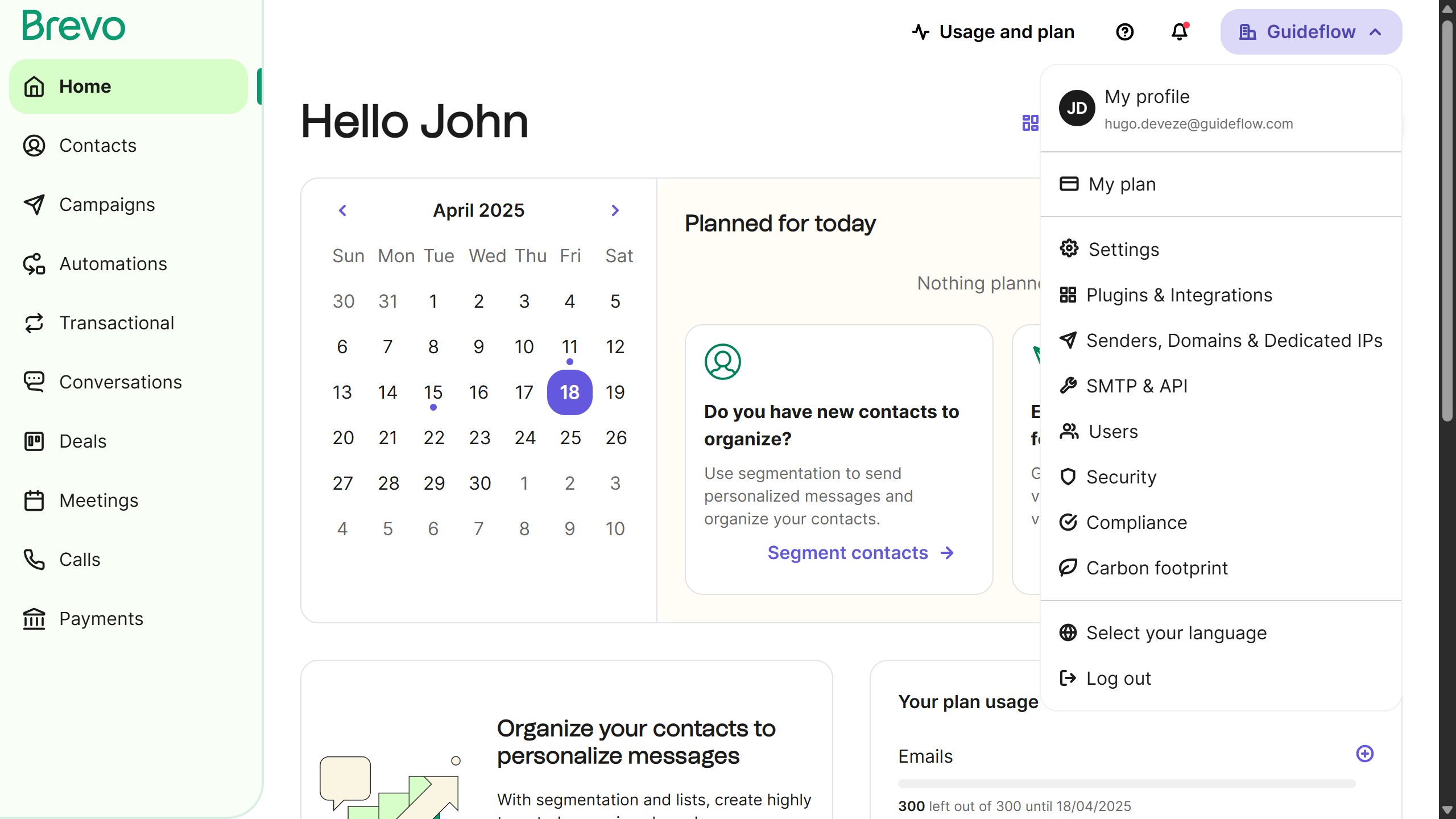The width and height of the screenshot is (1456, 819).
Task: Open the notifications bell icon
Action: 1180,32
